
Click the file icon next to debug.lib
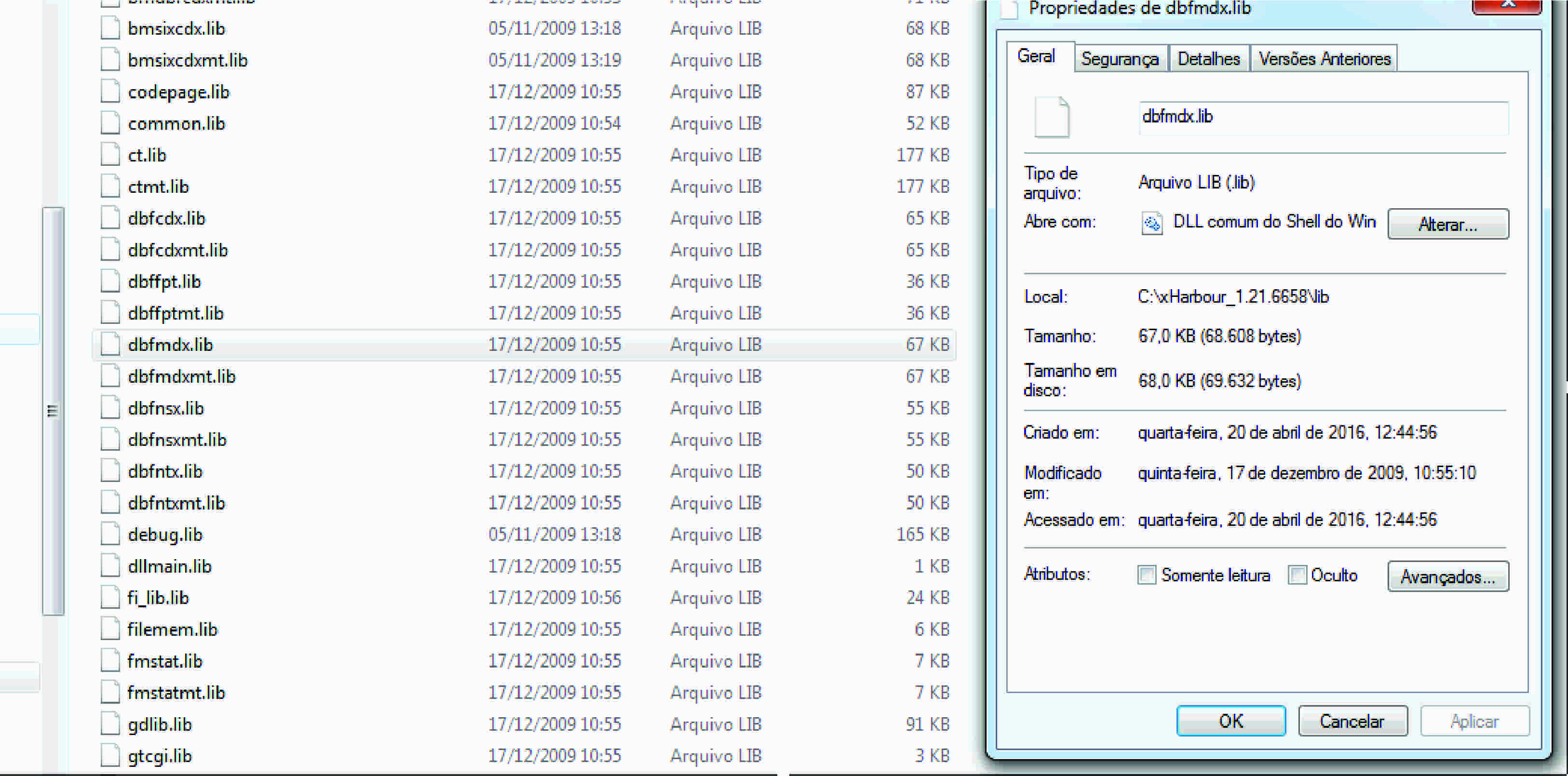pos(110,535)
